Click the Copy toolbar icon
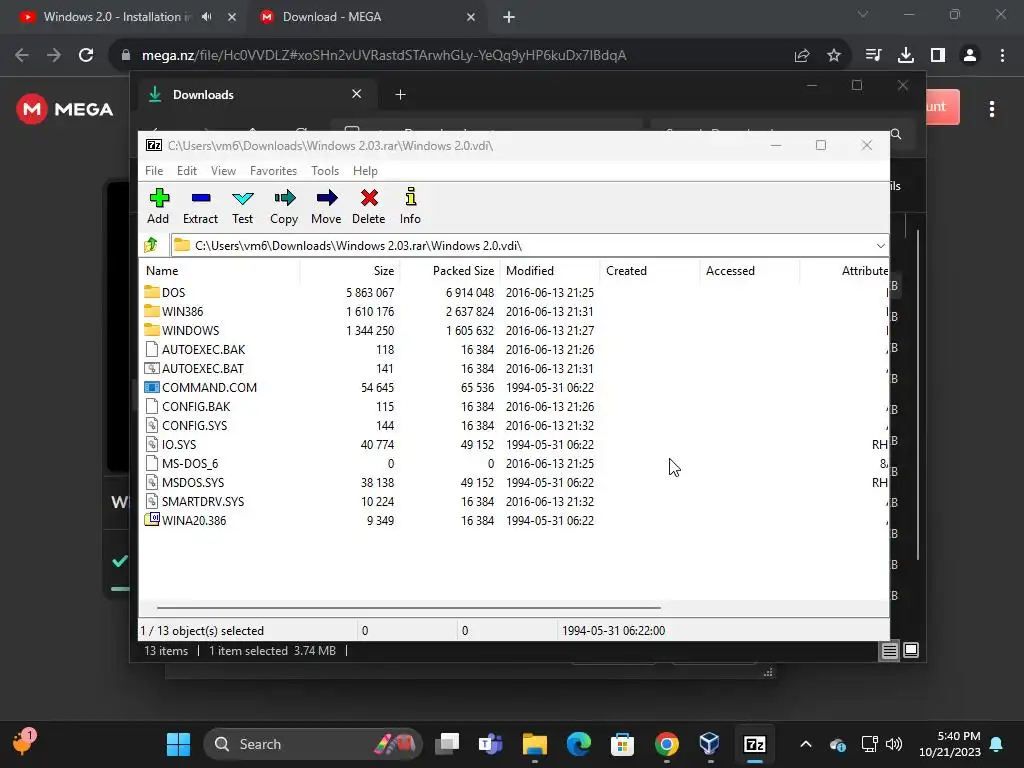The height and width of the screenshot is (768, 1024). (x=284, y=206)
